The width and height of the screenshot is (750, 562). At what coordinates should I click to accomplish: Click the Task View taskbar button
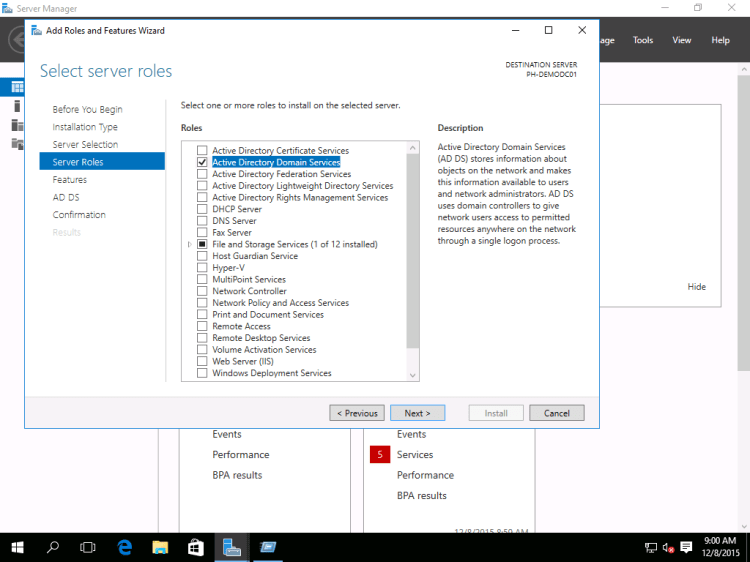point(88,547)
